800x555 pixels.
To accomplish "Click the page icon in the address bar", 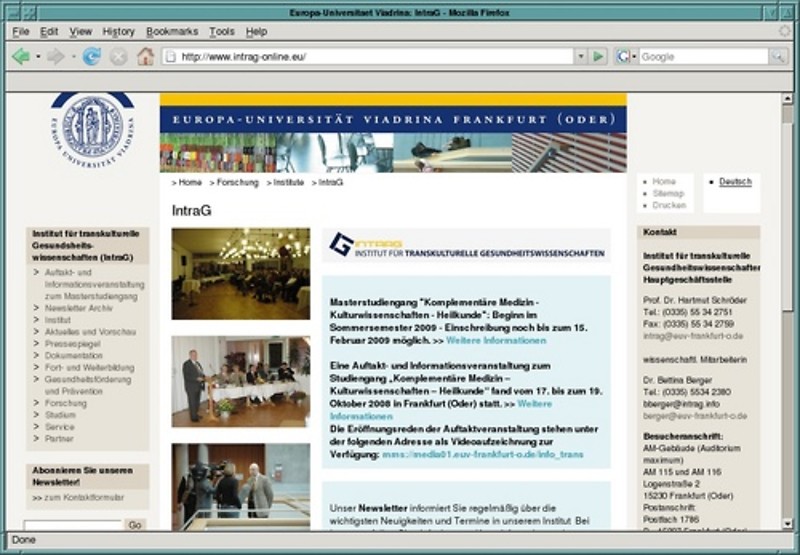I will (x=171, y=57).
